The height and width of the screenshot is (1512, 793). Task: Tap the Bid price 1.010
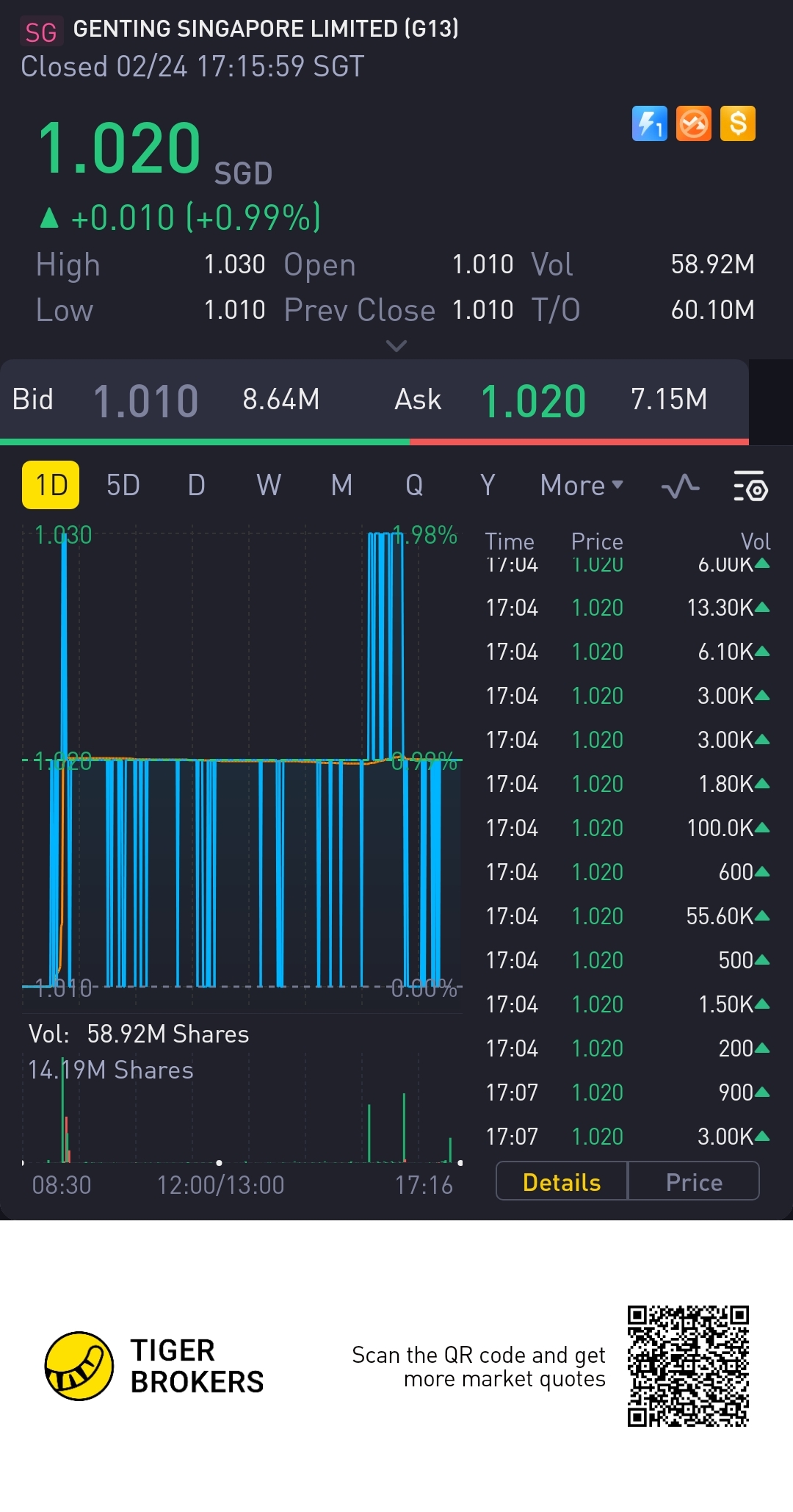[145, 401]
